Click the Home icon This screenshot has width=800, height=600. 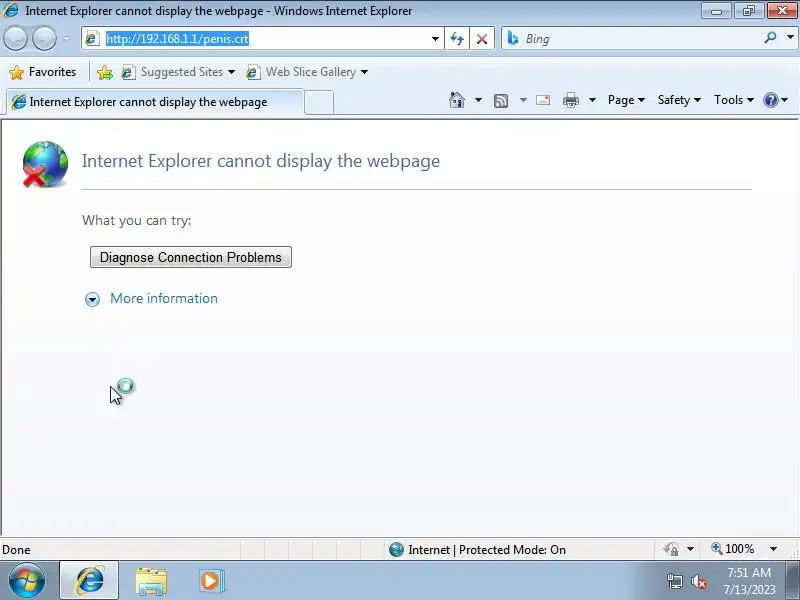click(457, 100)
